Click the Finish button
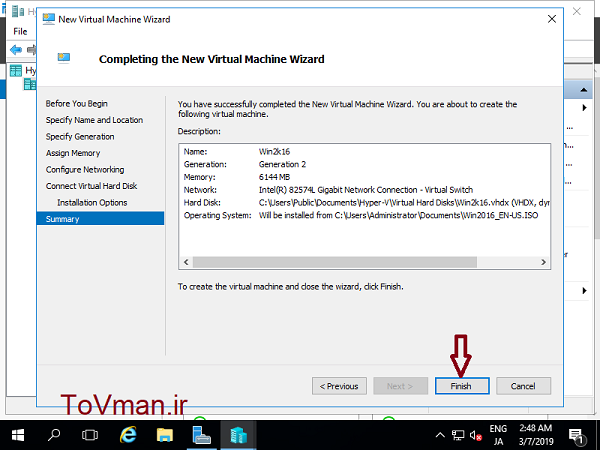 point(462,386)
